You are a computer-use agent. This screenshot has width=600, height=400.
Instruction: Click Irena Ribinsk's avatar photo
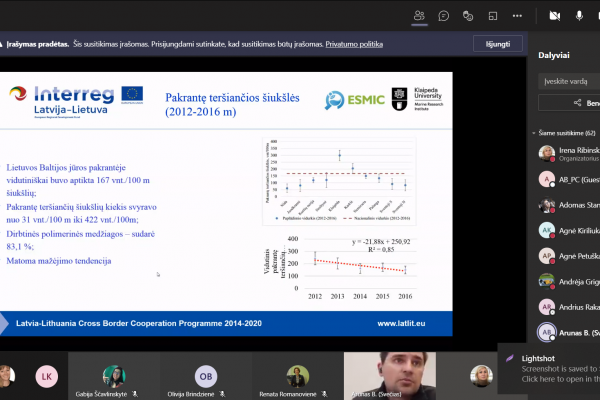[x=547, y=153]
